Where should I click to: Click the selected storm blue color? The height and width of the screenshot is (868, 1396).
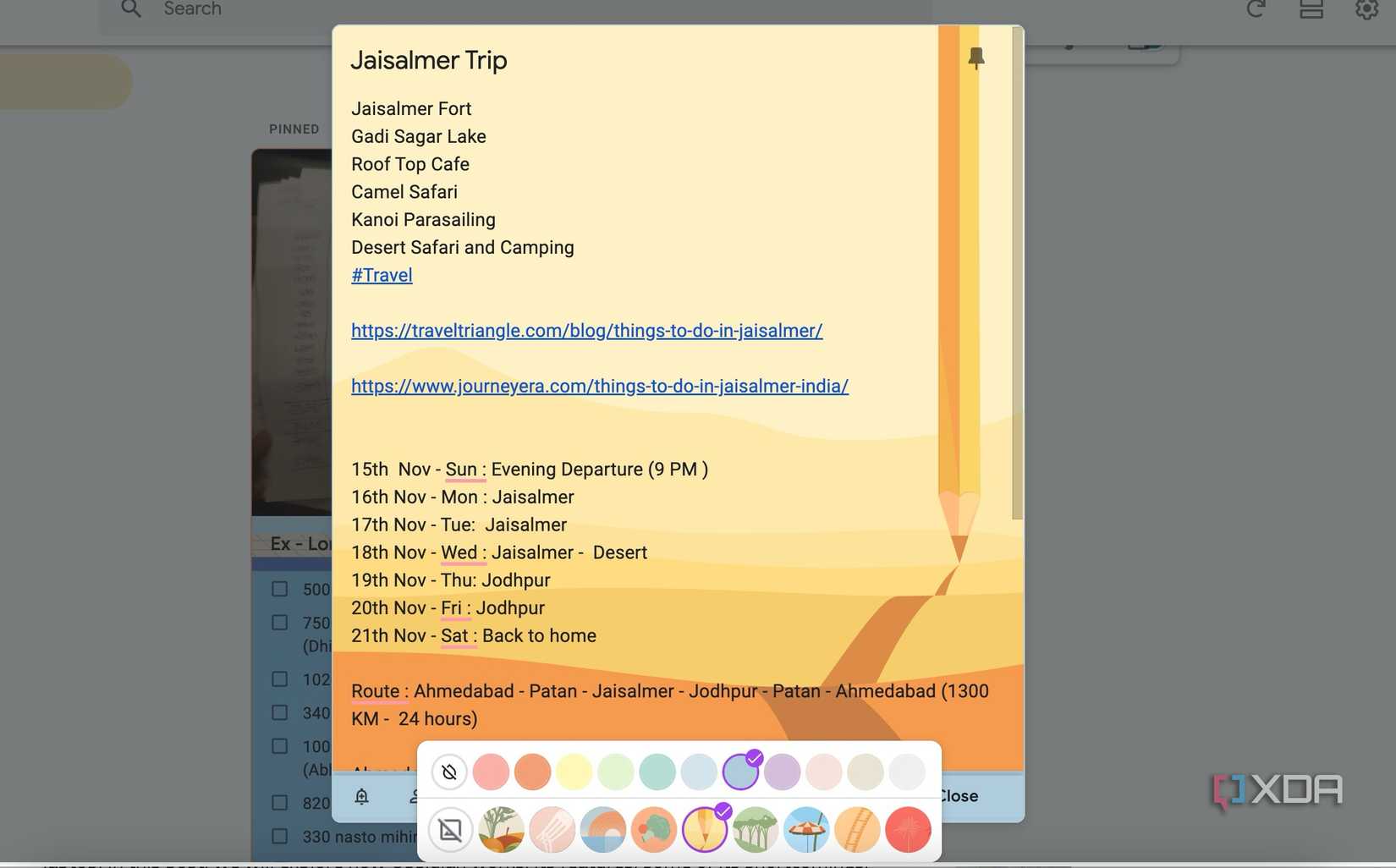click(740, 772)
